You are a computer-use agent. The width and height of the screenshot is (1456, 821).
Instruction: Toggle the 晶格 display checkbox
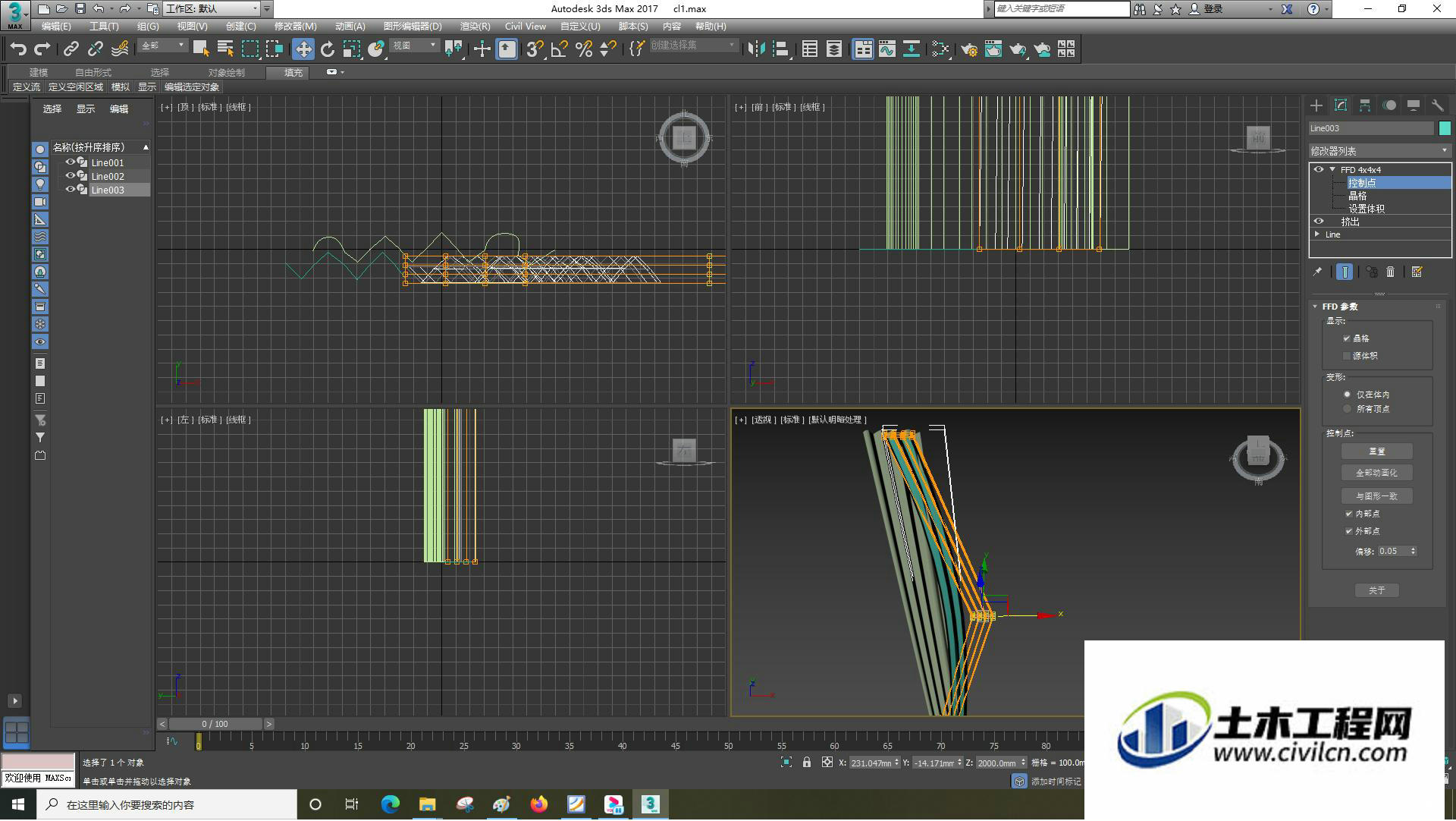(1347, 338)
